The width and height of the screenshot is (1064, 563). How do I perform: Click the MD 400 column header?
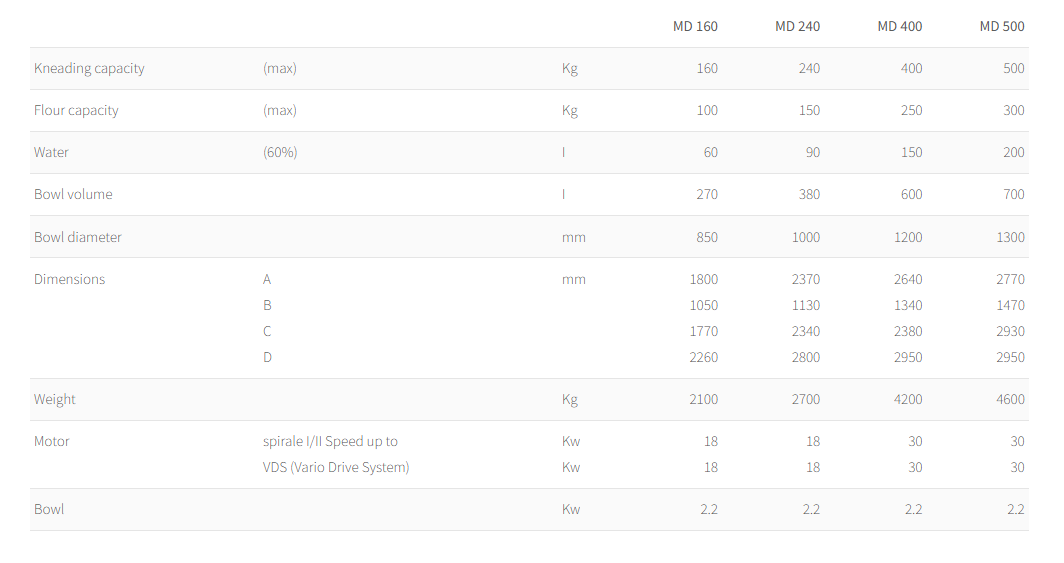(899, 26)
